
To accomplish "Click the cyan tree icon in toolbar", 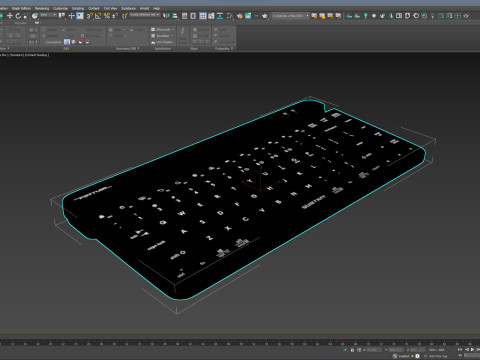I will pos(366,15).
